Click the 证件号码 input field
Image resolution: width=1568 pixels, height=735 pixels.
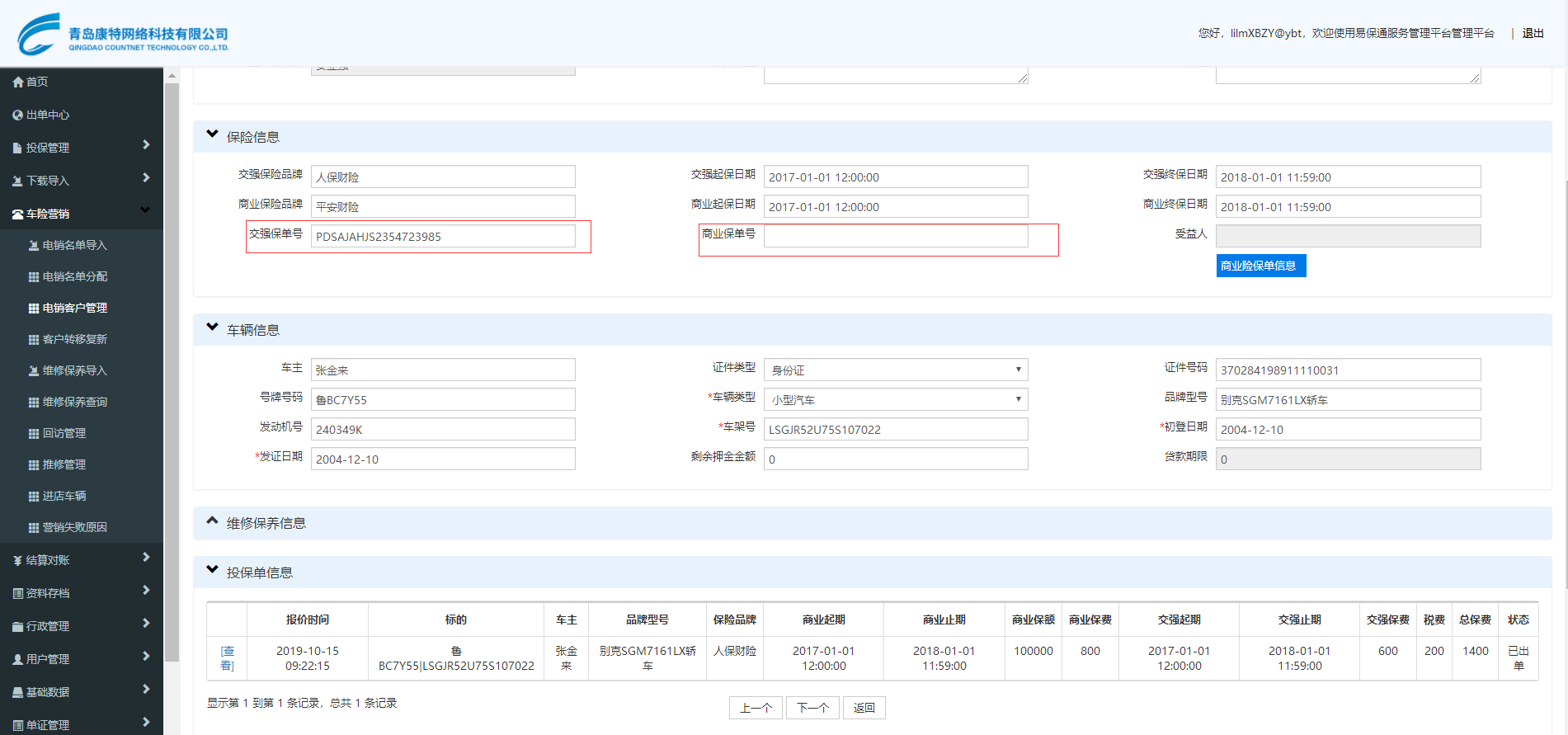pyautogui.click(x=1349, y=370)
